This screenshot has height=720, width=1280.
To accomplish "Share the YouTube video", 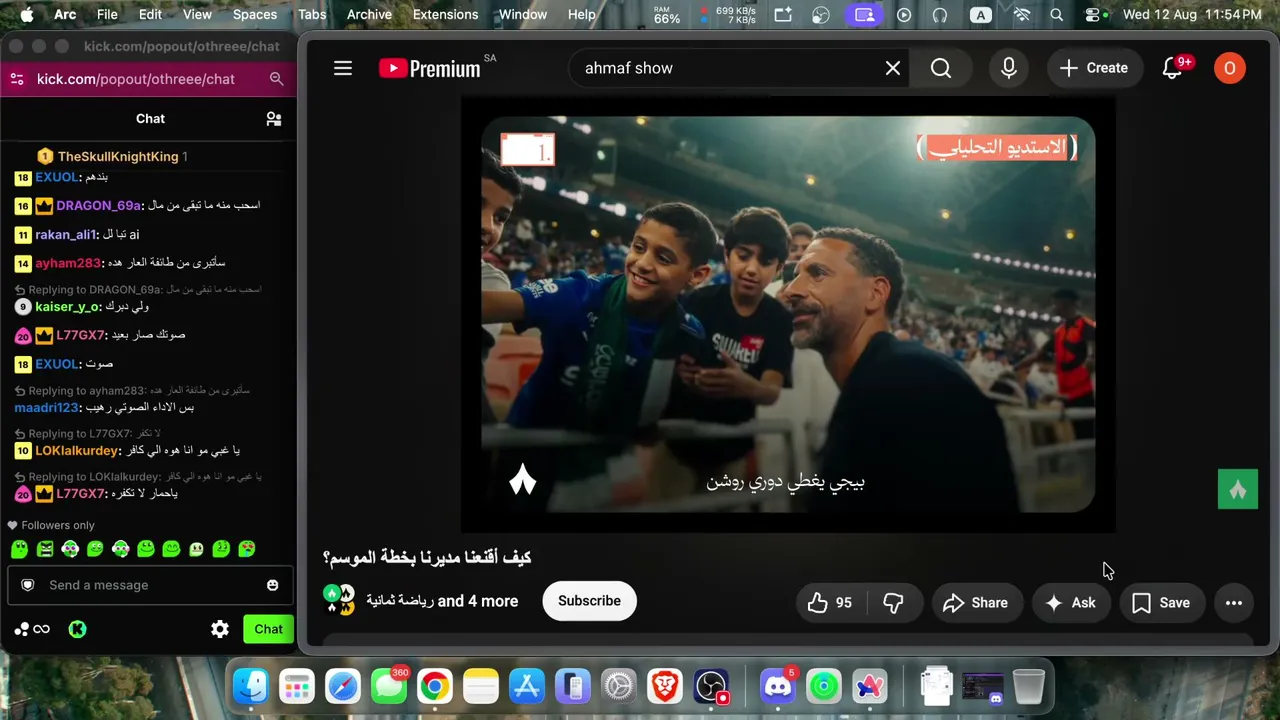I will tap(976, 603).
